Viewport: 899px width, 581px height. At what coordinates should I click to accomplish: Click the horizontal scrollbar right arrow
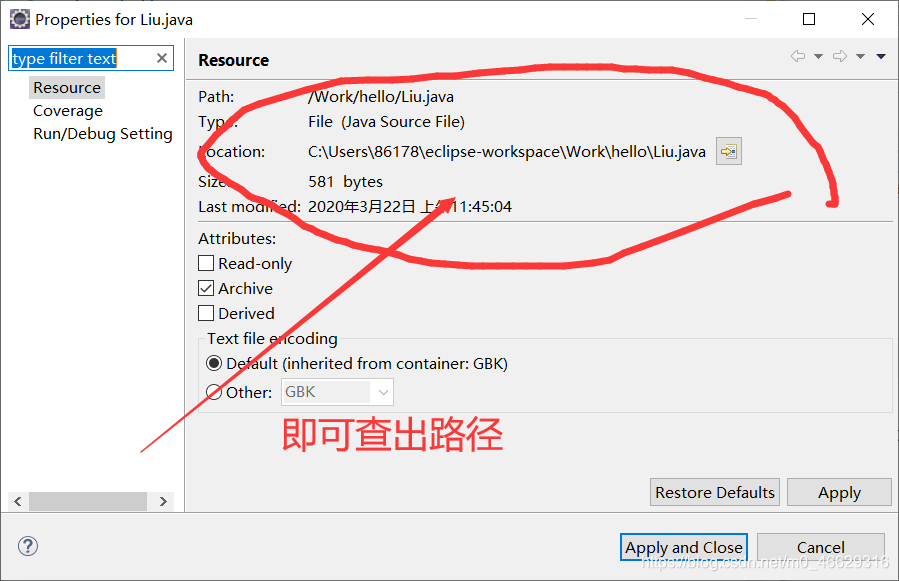163,501
